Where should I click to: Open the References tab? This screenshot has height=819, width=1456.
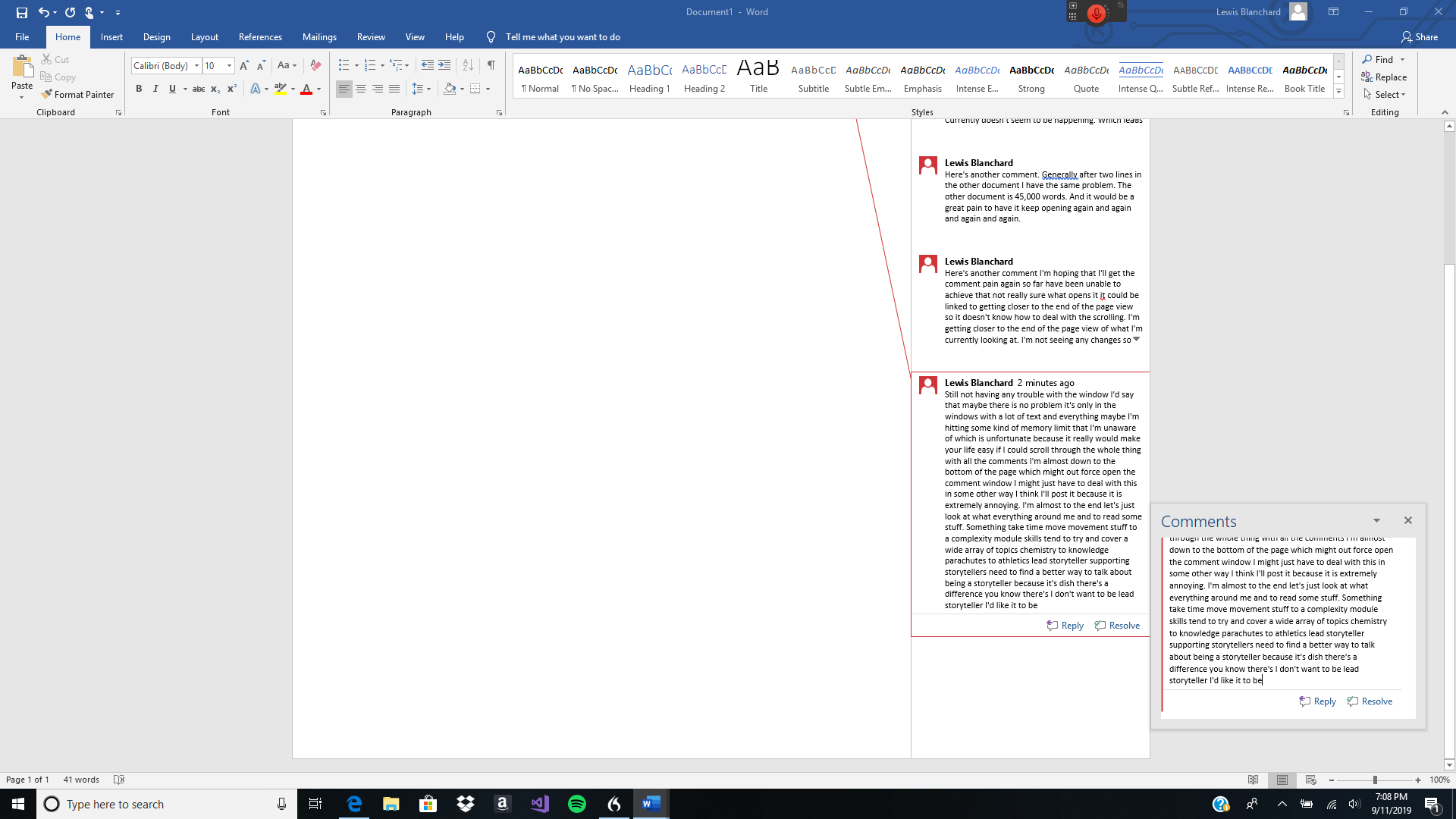[x=260, y=37]
